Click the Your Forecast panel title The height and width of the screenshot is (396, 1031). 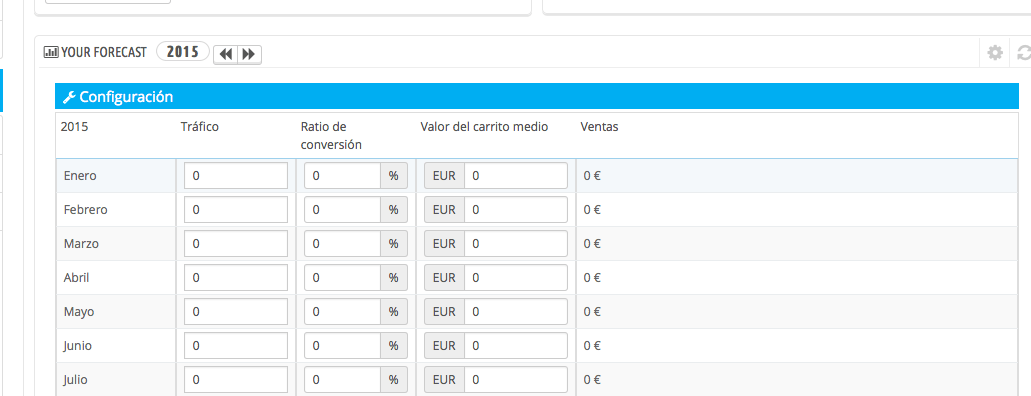pyautogui.click(x=104, y=53)
